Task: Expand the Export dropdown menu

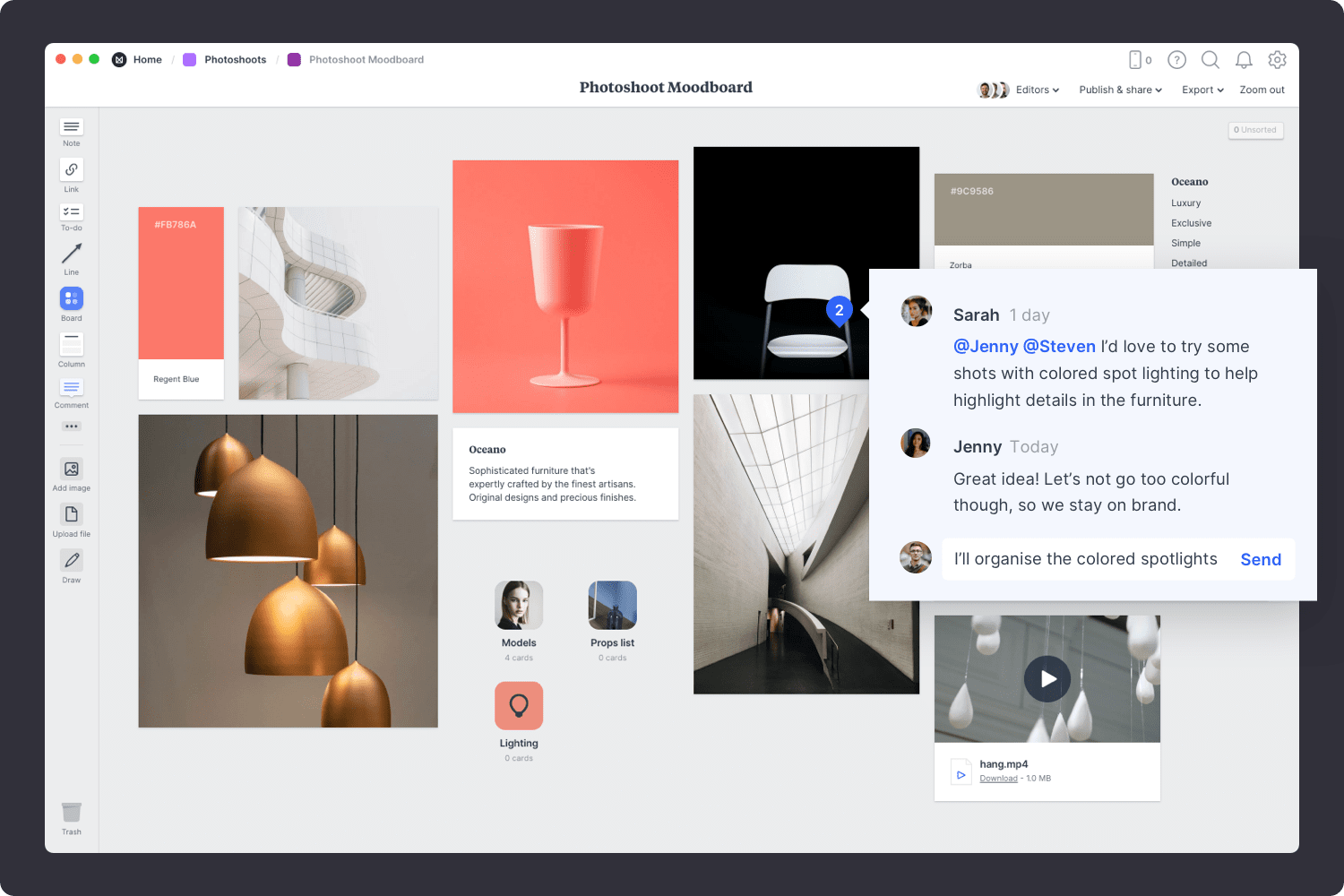Action: point(1202,90)
